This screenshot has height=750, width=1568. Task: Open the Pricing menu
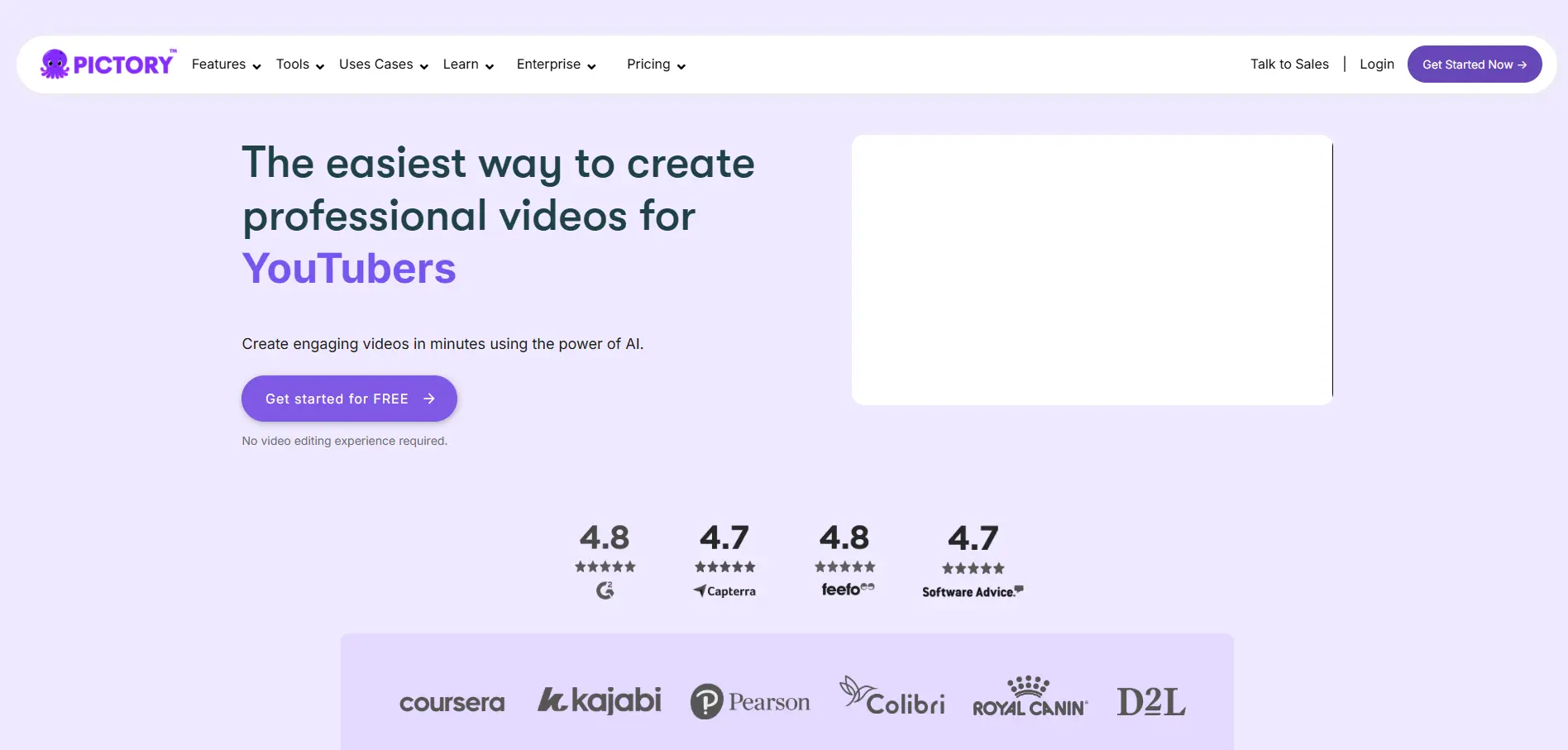click(x=648, y=64)
